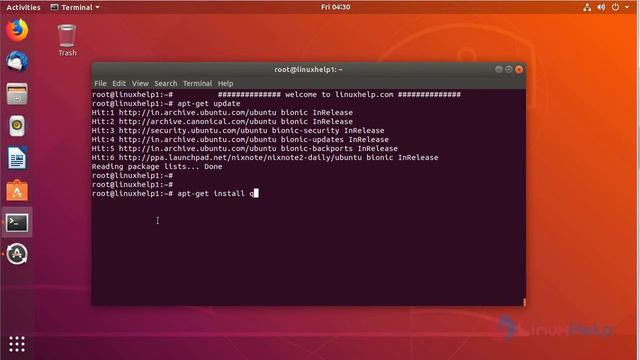Viewport: 640px width, 360px height.
Task: Close the terminal window
Action: click(x=519, y=69)
